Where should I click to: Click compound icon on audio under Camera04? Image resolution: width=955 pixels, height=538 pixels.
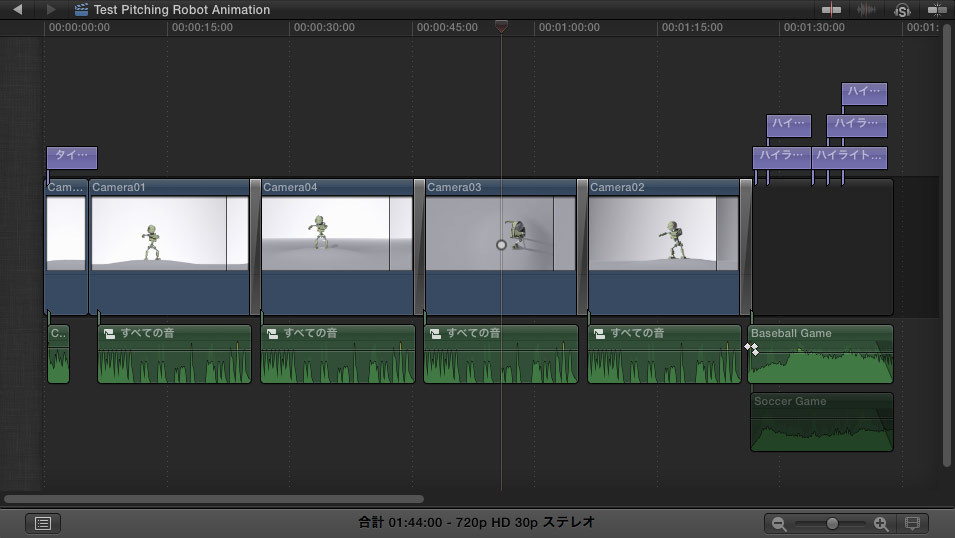(x=272, y=333)
